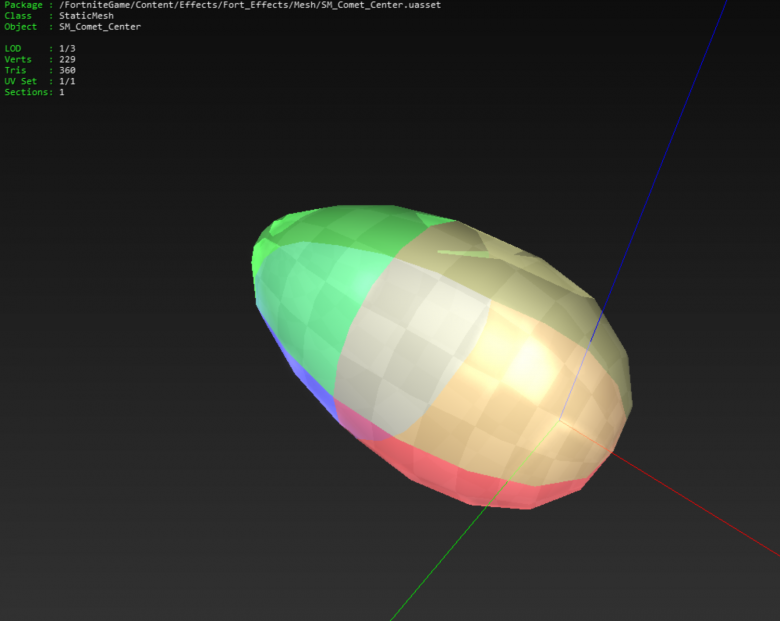This screenshot has width=780, height=621.
Task: Click the Class label
Action: [x=18, y=16]
